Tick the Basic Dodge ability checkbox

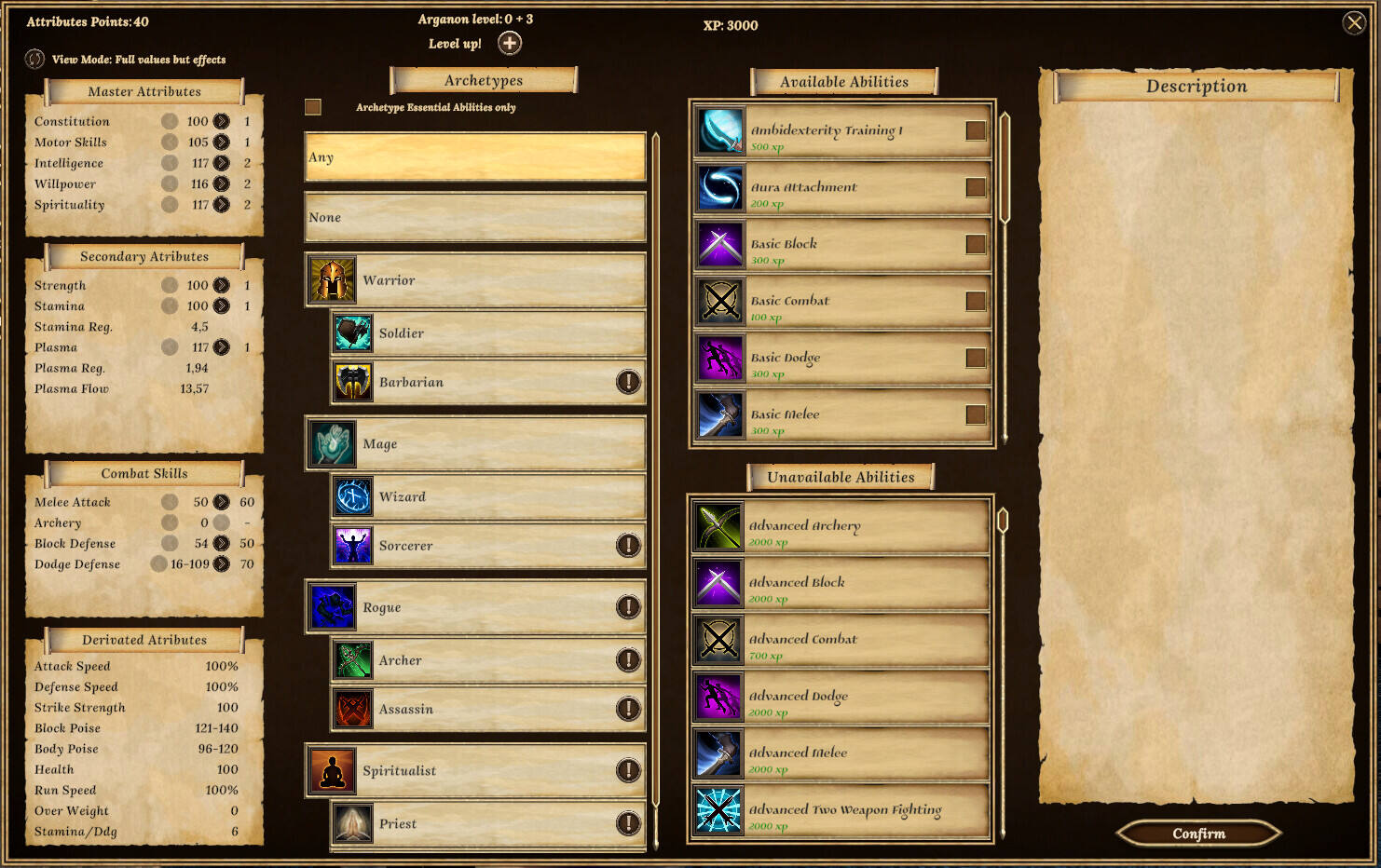point(976,358)
